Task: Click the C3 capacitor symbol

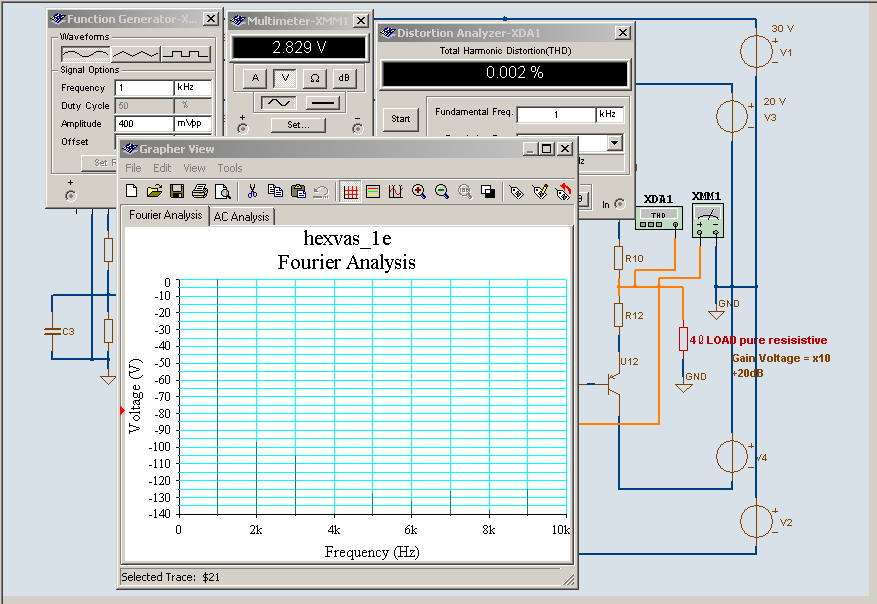Action: pyautogui.click(x=52, y=331)
